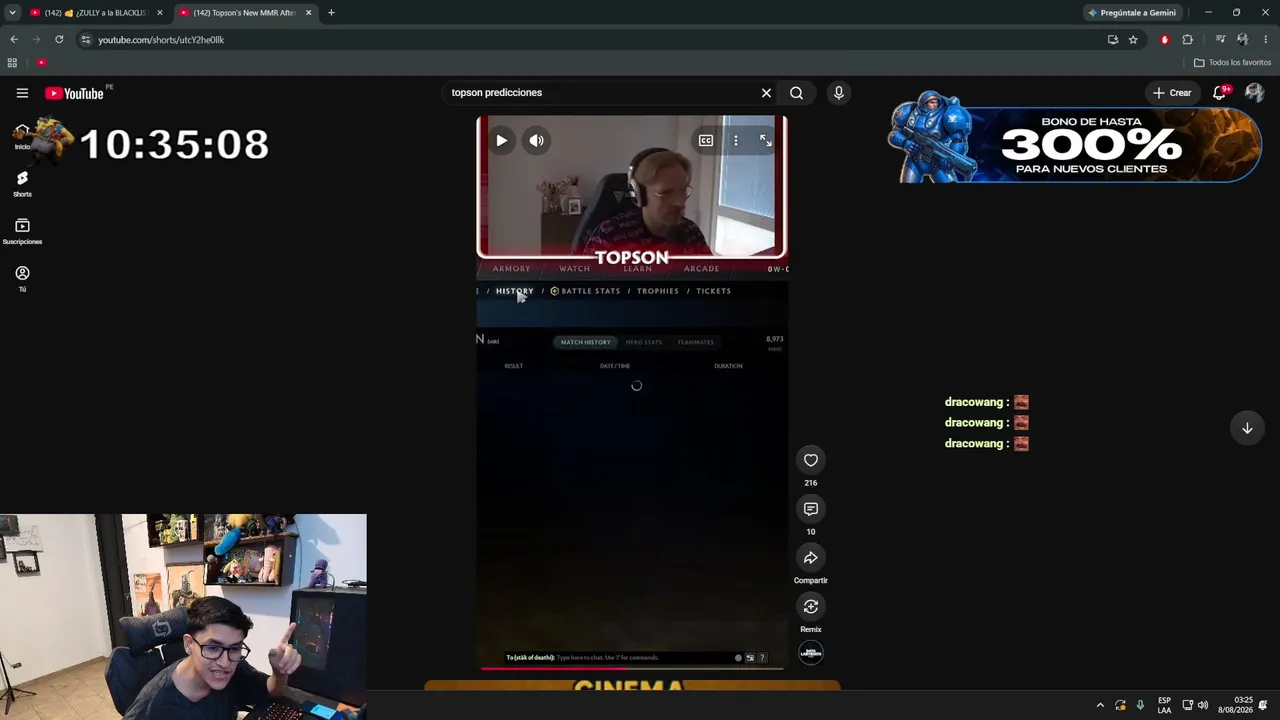Like the Short video

[811, 460]
